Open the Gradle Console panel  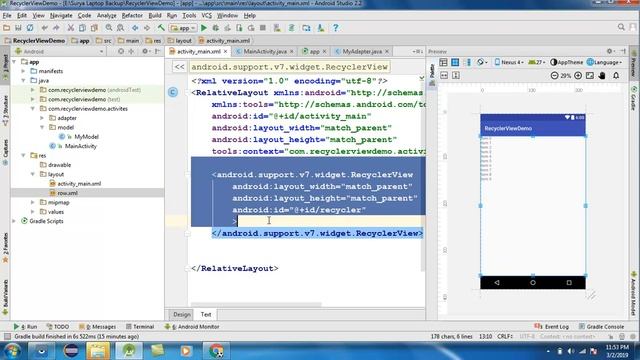(x=601, y=327)
